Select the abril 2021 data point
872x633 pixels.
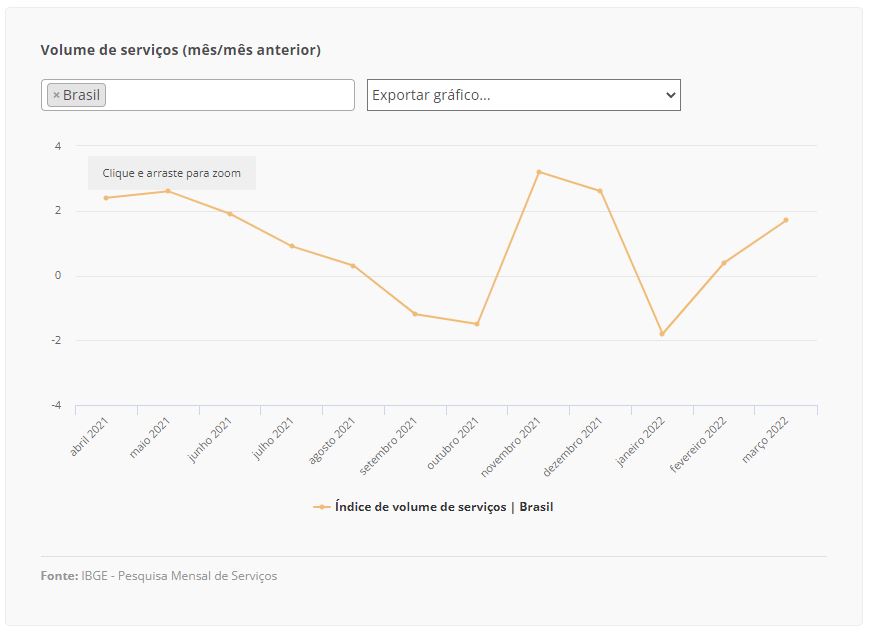(x=106, y=198)
